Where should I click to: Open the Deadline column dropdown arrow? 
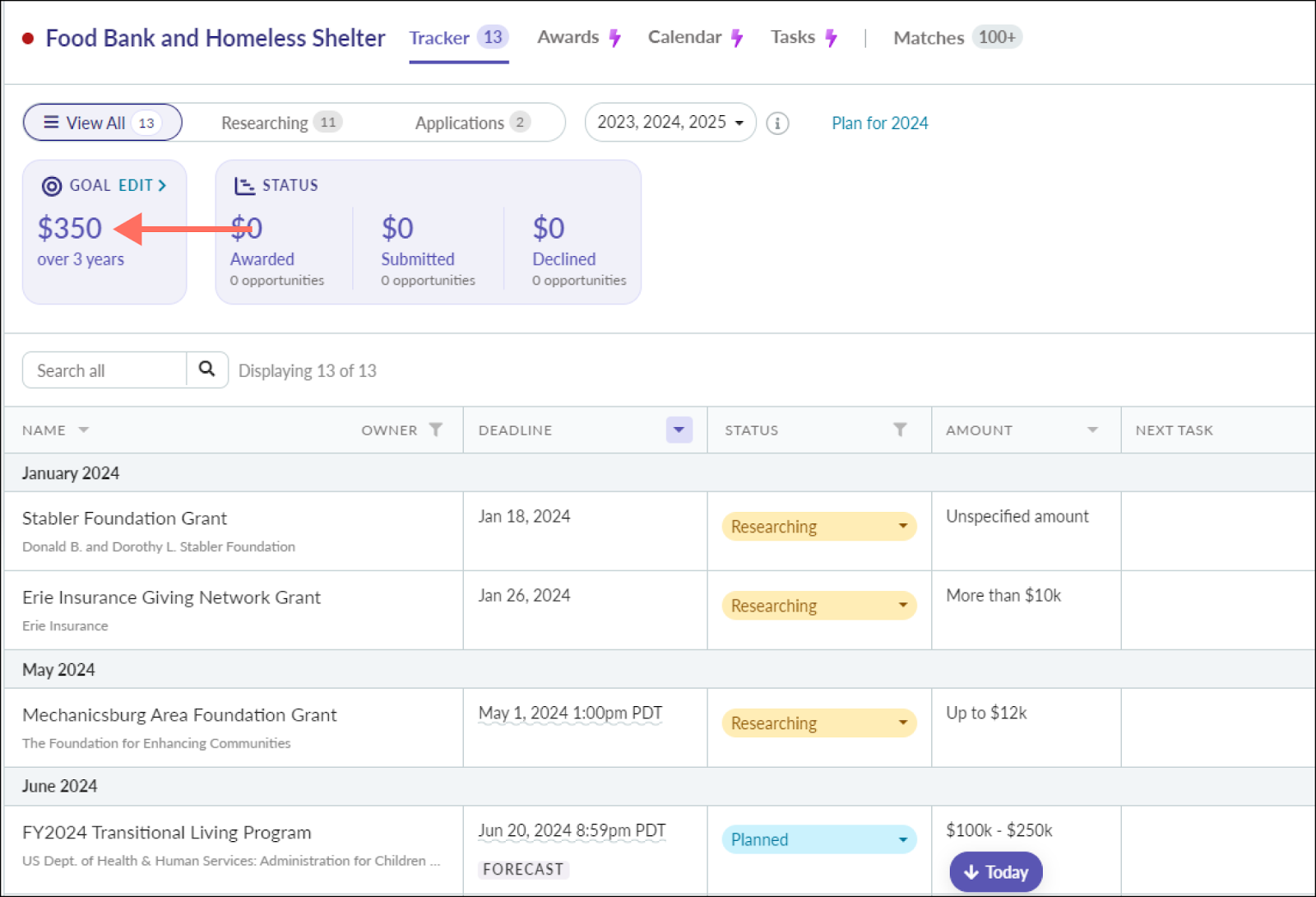point(678,429)
